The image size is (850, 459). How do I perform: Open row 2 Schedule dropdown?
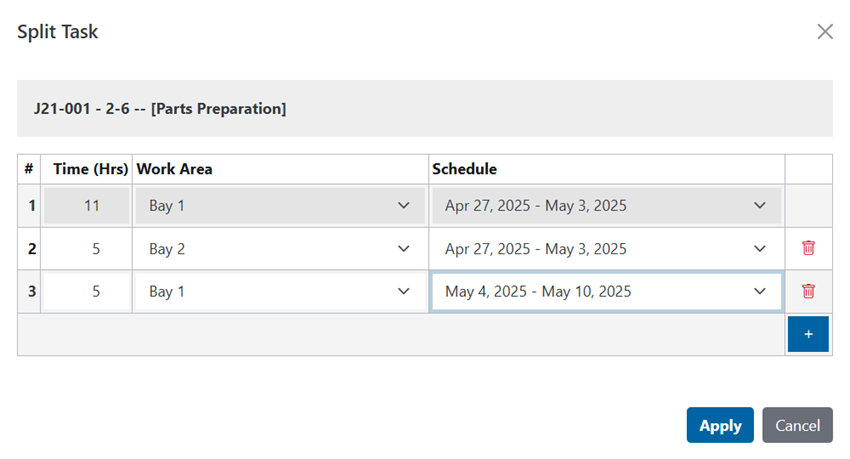pyautogui.click(x=606, y=249)
